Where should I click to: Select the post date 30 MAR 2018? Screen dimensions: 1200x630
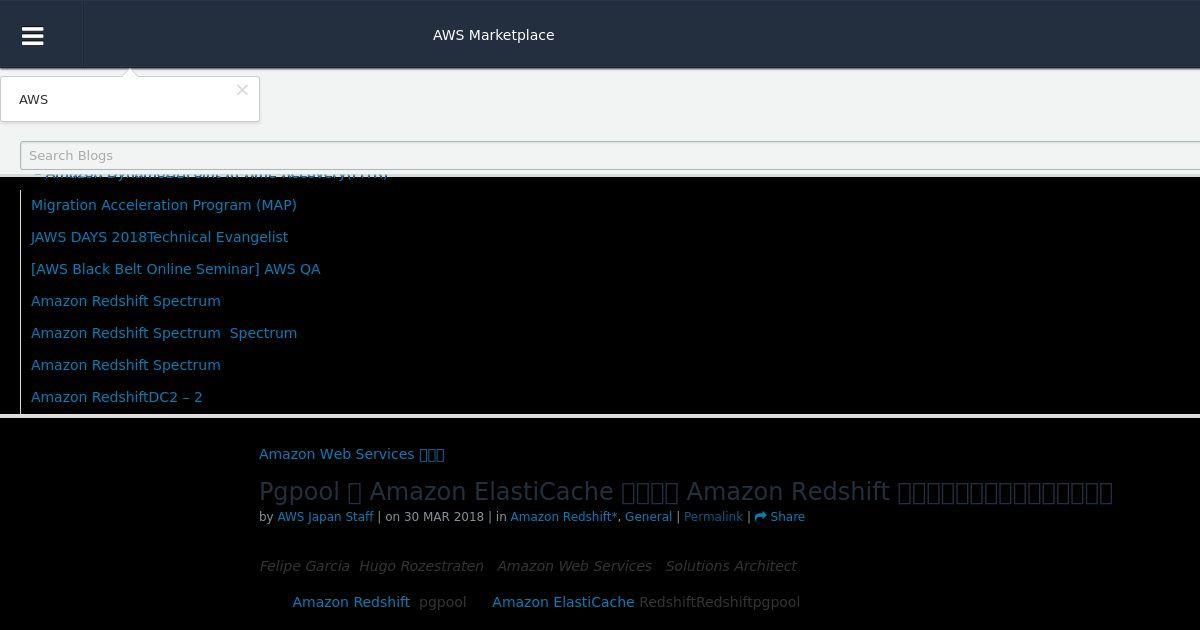pos(444,517)
